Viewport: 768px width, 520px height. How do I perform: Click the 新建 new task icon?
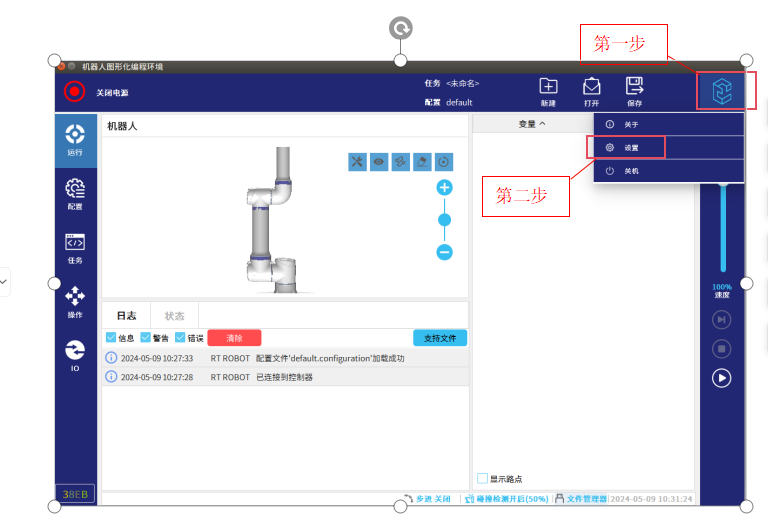click(x=548, y=91)
